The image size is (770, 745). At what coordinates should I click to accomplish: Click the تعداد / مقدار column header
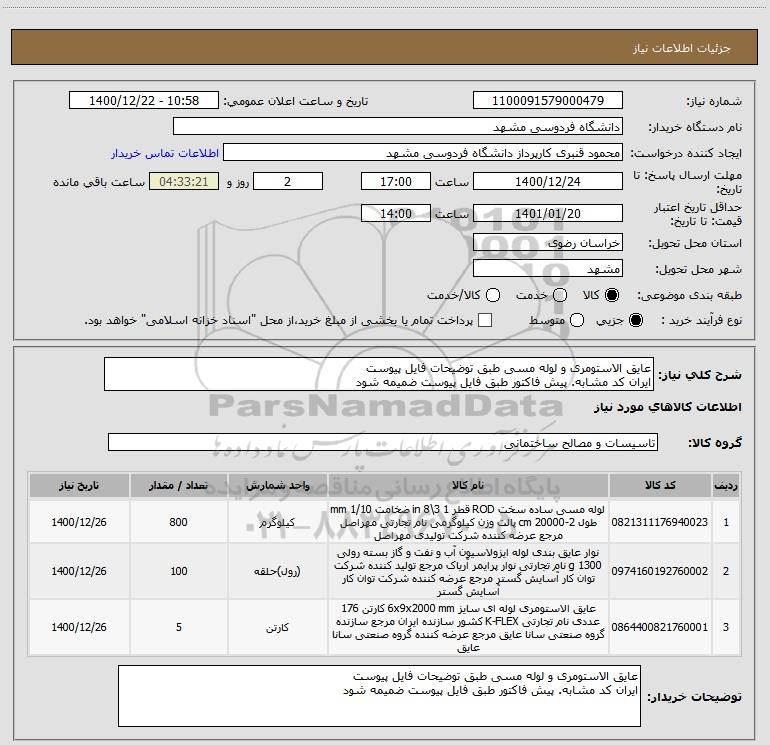pyautogui.click(x=179, y=485)
